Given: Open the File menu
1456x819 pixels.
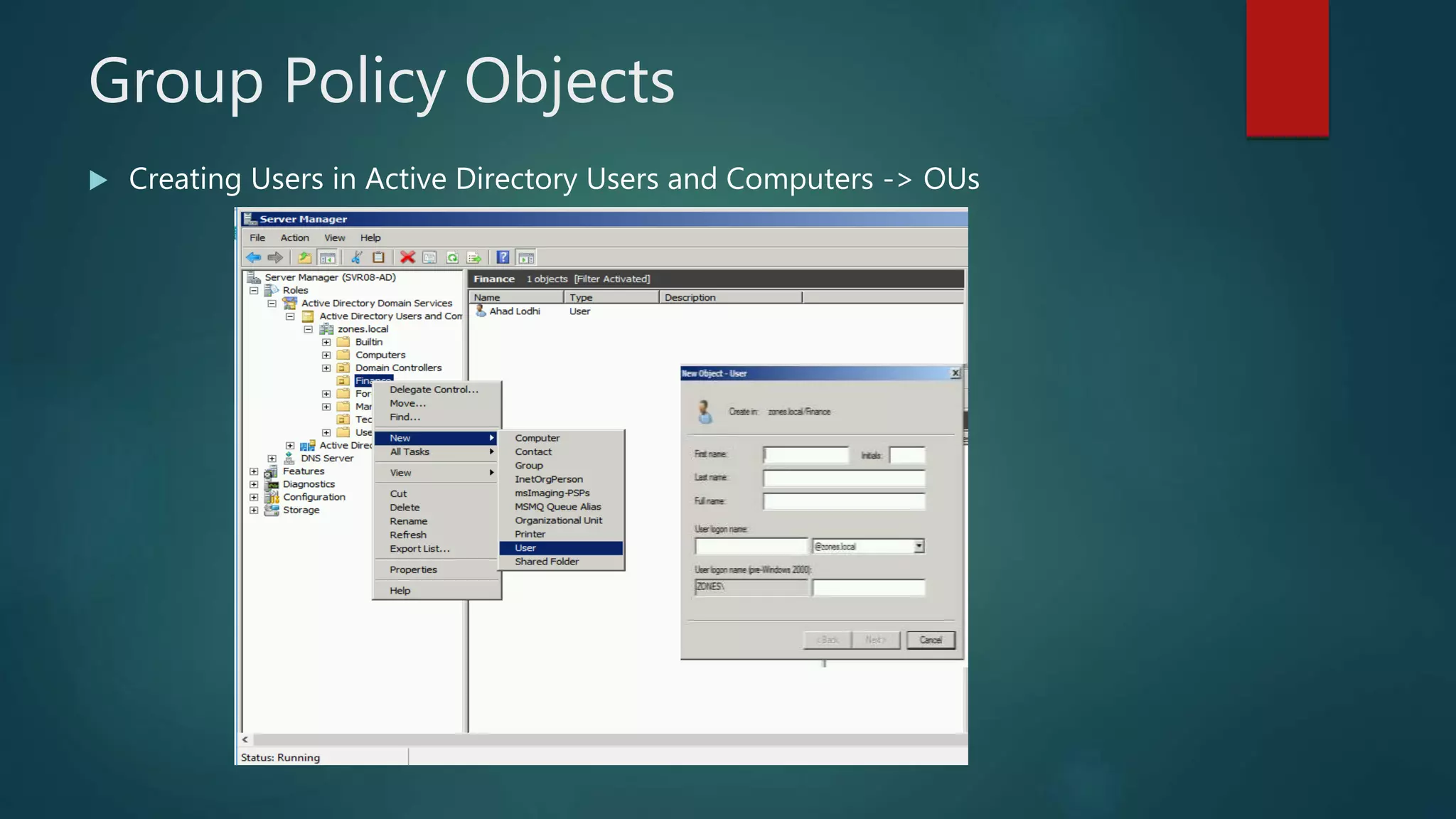Looking at the screenshot, I should click(257, 237).
